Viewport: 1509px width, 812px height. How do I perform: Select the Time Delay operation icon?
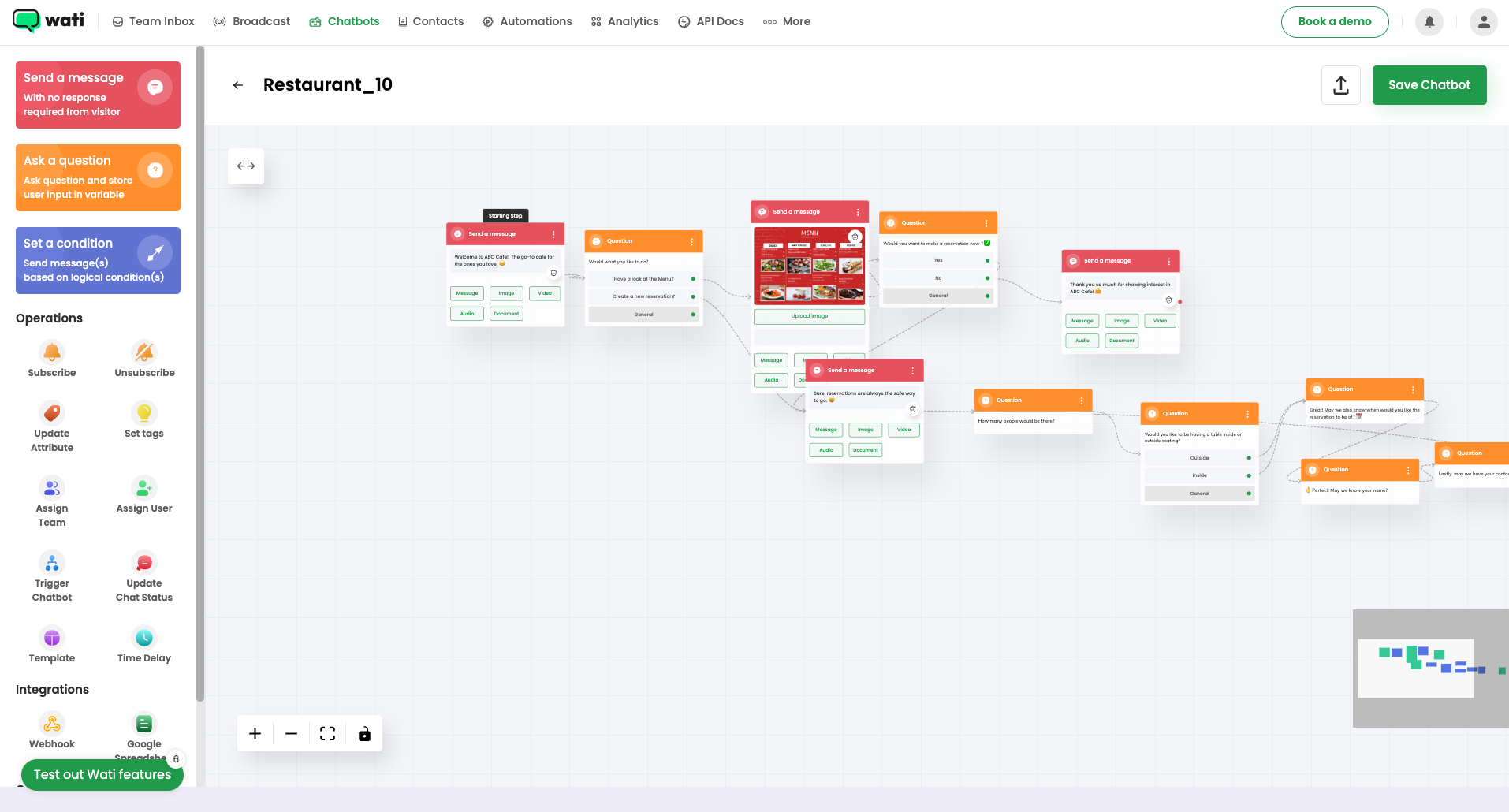pos(143,637)
